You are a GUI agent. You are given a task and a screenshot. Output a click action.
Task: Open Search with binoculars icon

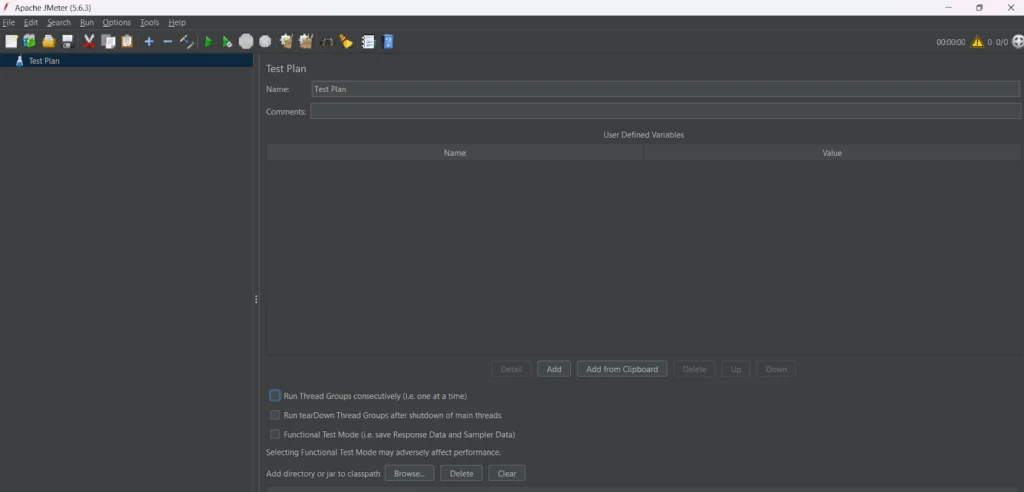point(327,42)
